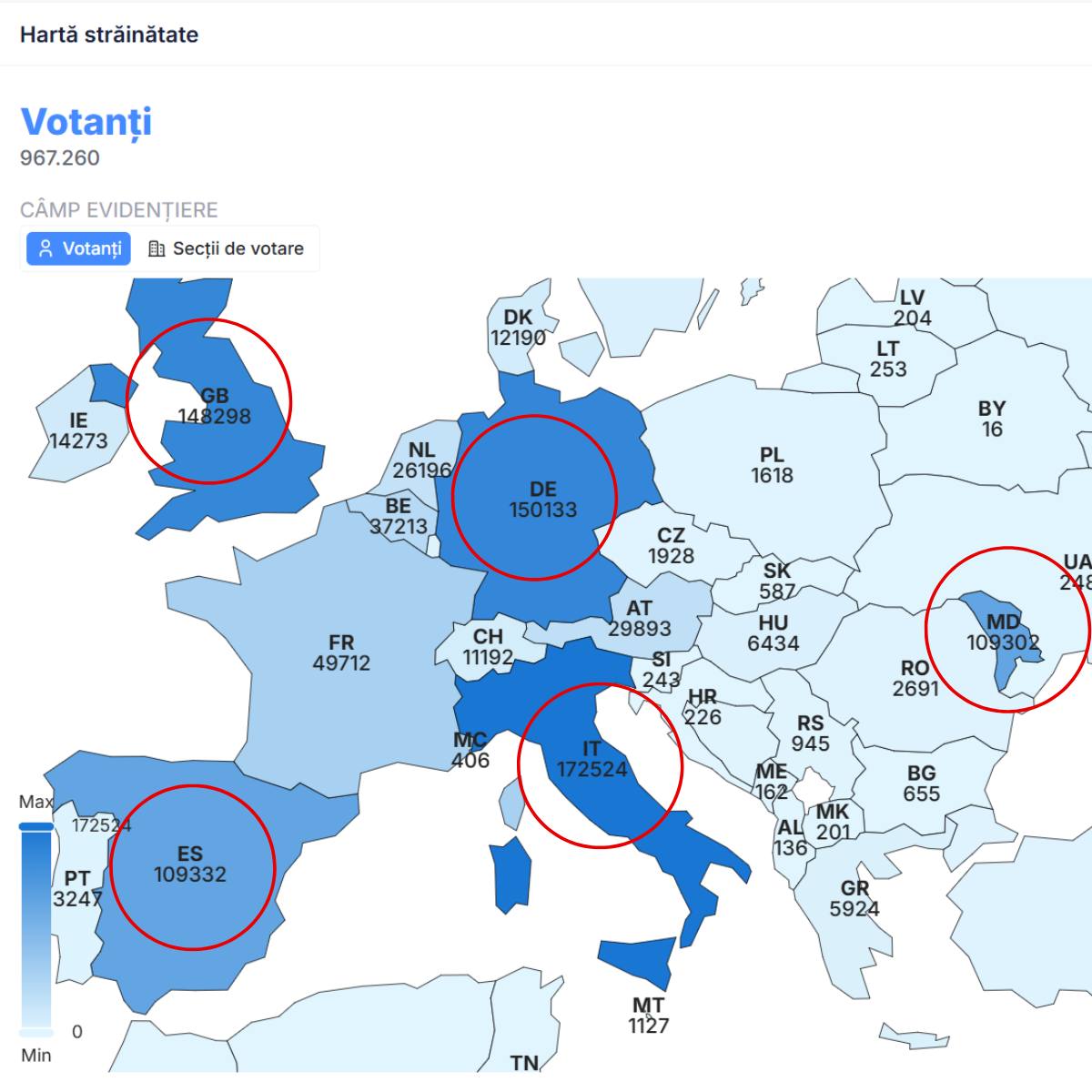Click the building icon beside Secții de votare
Viewport: 1092px width, 1092px height.
(157, 248)
